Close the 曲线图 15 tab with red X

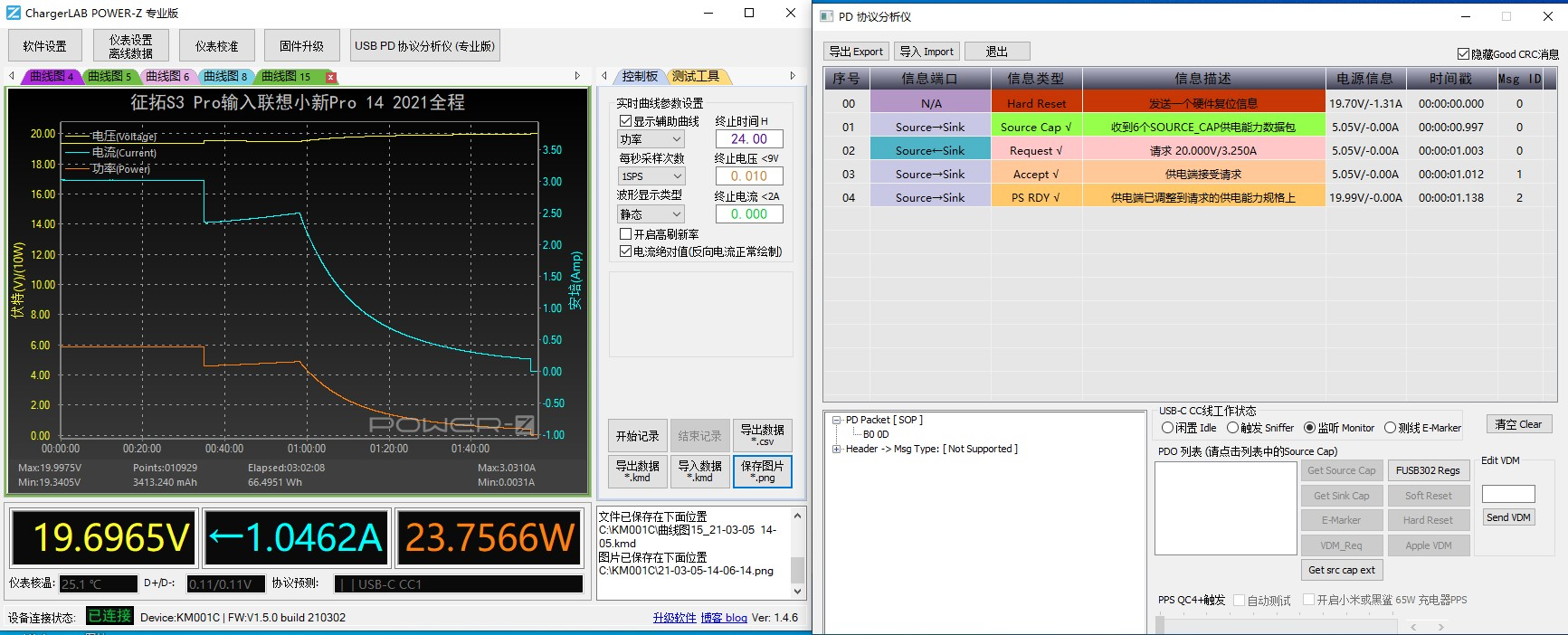click(x=331, y=77)
